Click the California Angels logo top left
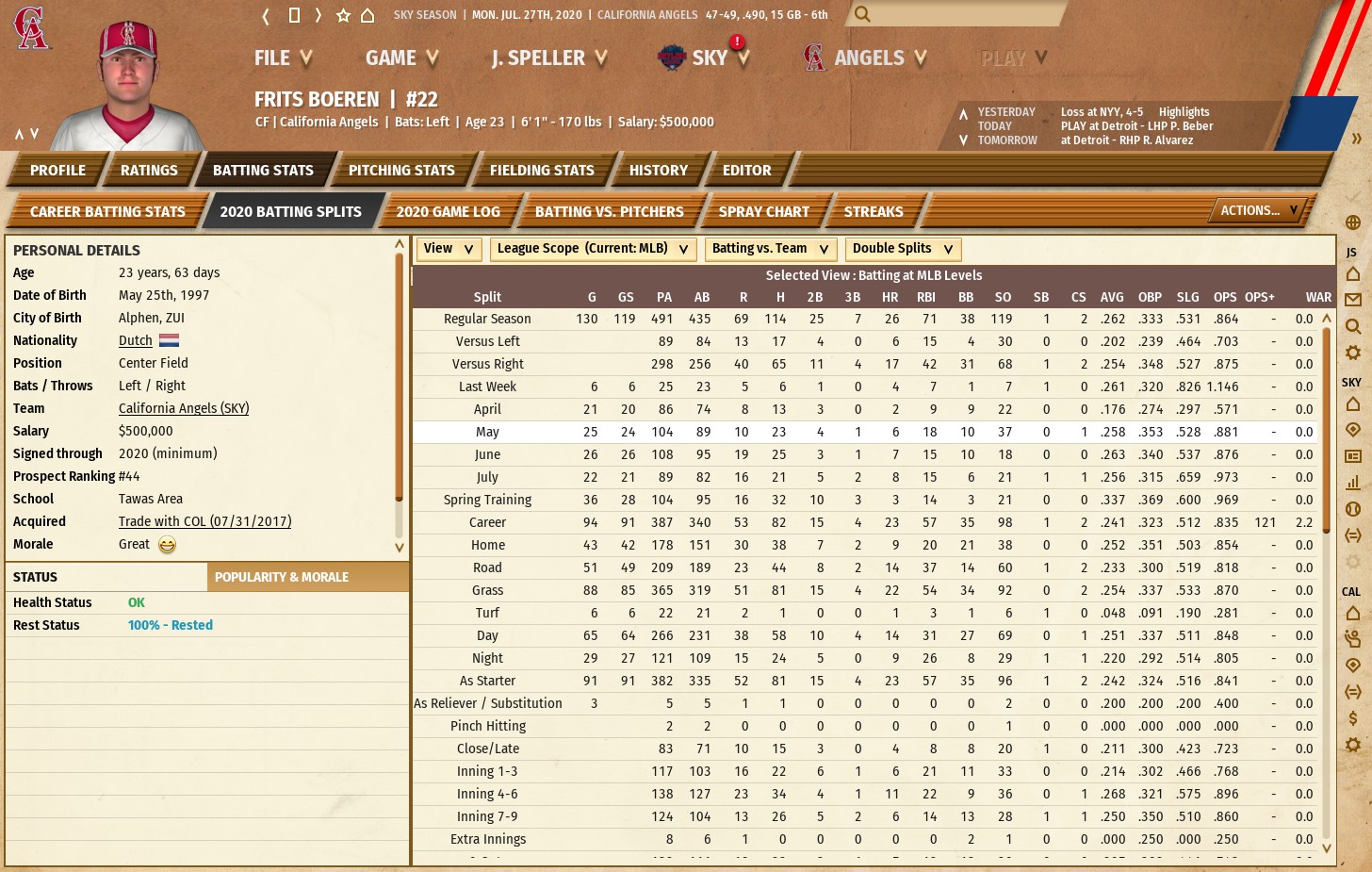This screenshot has height=872, width=1372. point(31,28)
